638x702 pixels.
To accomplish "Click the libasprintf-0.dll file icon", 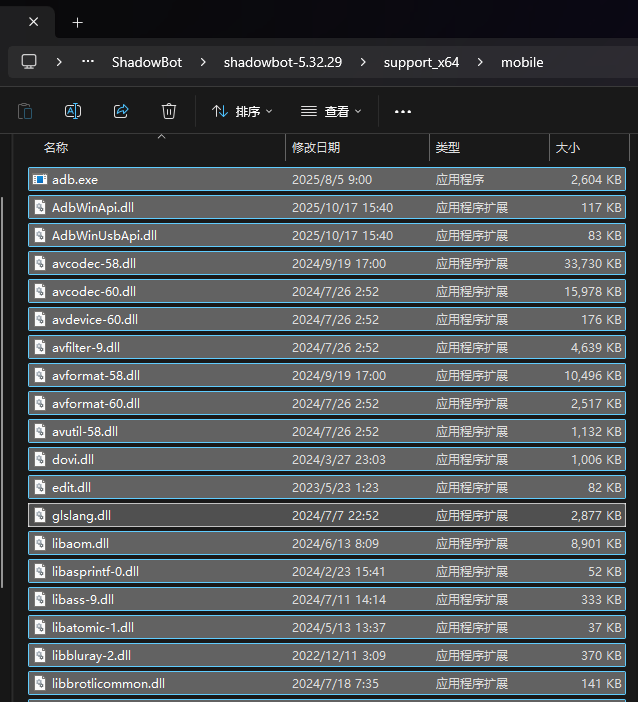I will click(40, 571).
